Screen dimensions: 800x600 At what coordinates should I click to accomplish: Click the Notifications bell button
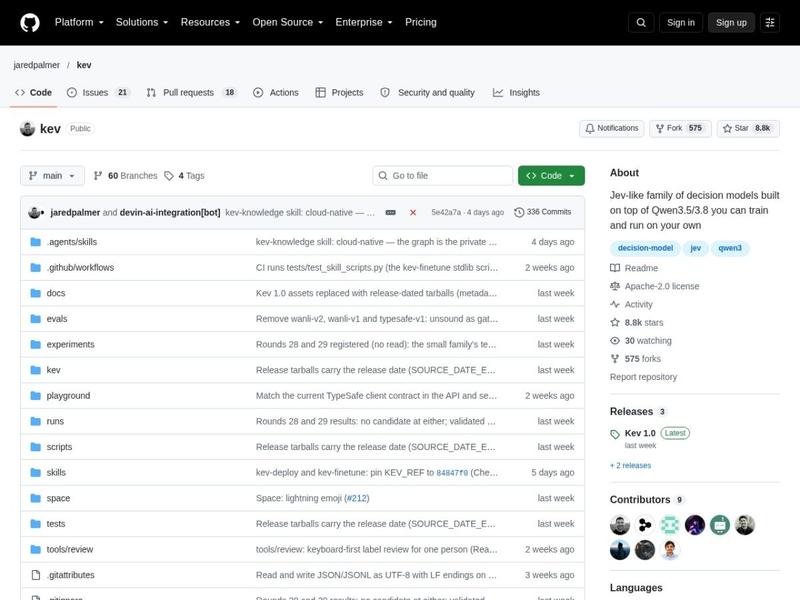(x=612, y=129)
